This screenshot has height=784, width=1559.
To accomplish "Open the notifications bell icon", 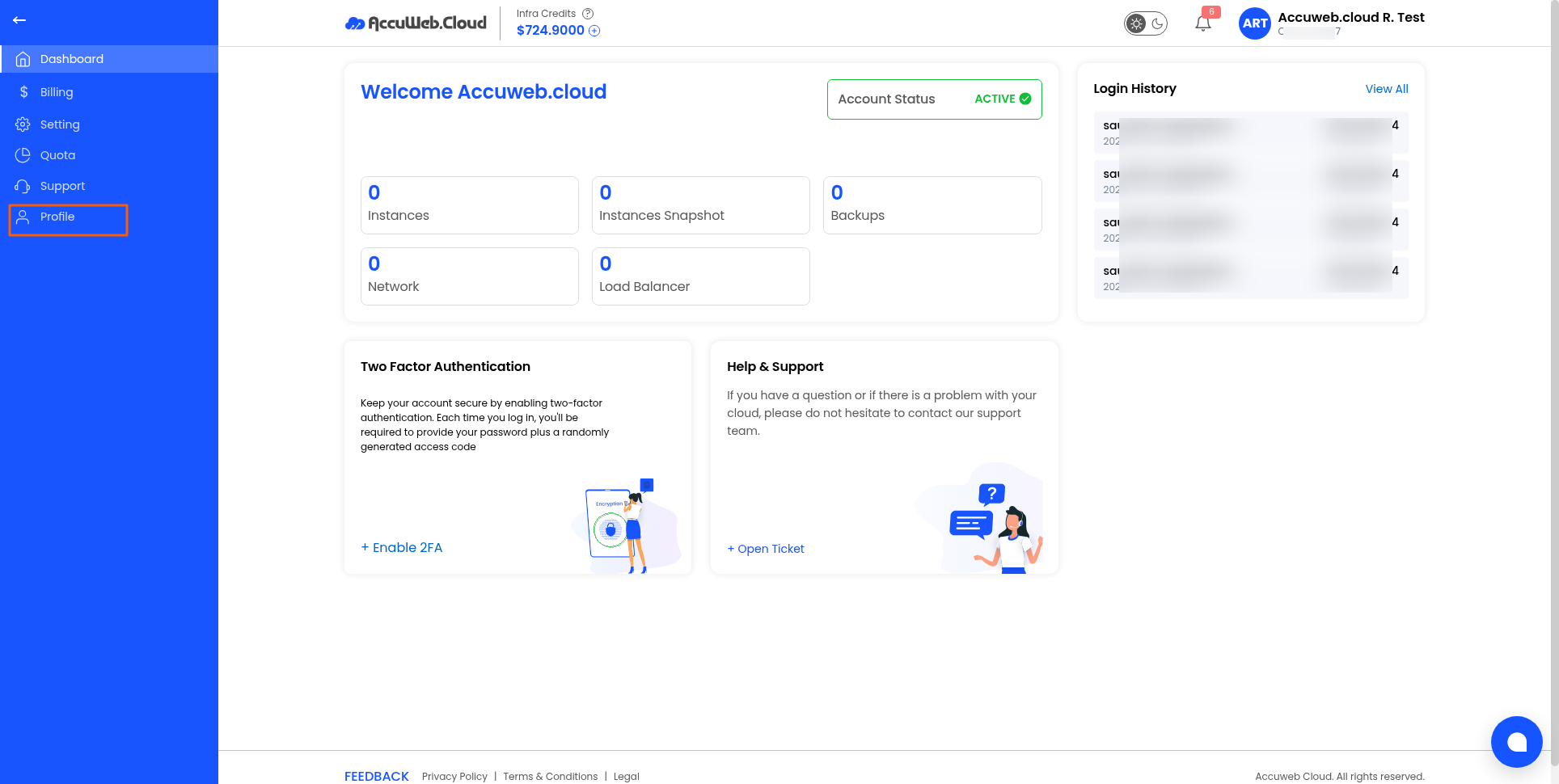I will 1203,23.
